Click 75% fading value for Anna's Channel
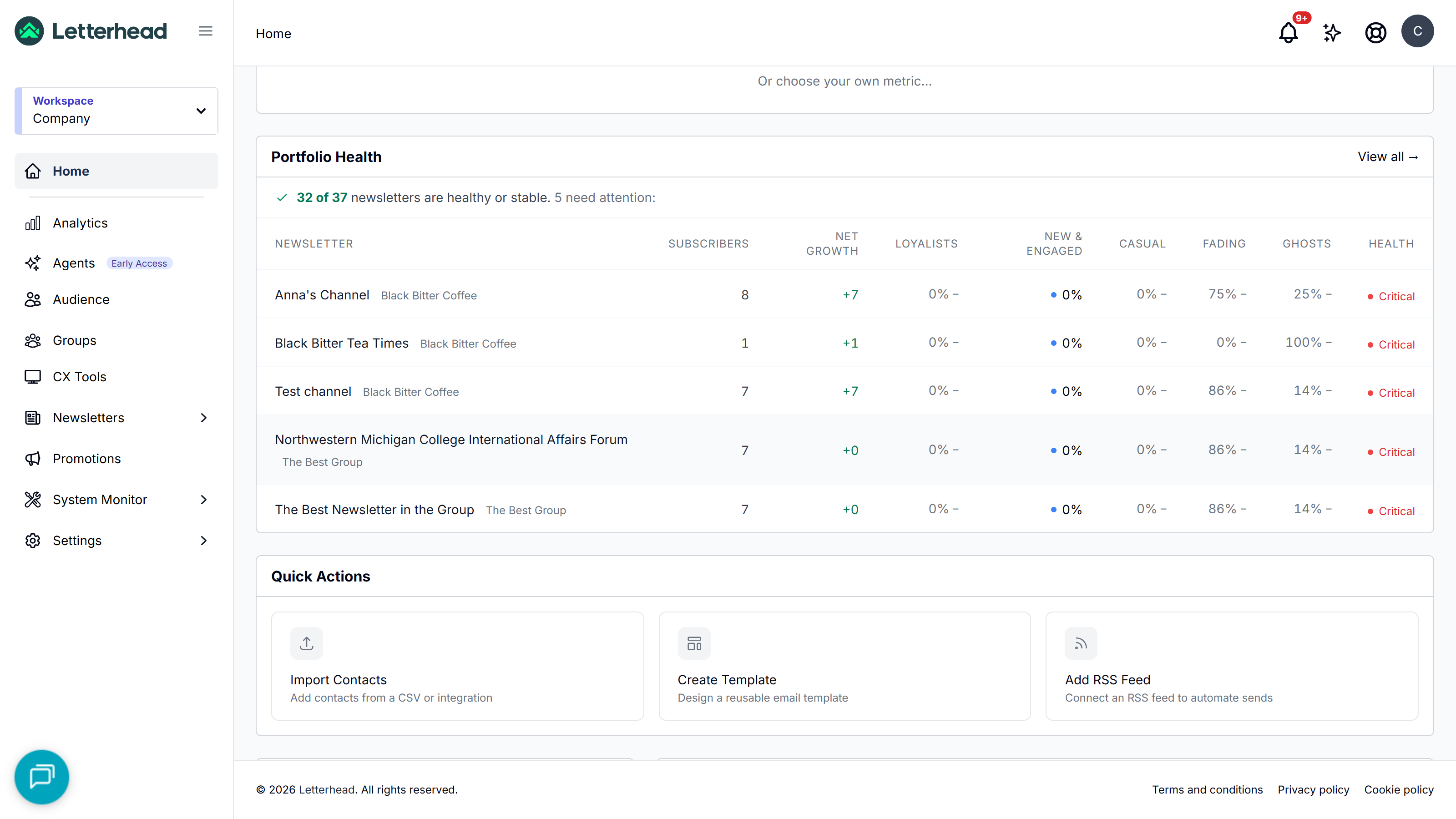 tap(1227, 294)
